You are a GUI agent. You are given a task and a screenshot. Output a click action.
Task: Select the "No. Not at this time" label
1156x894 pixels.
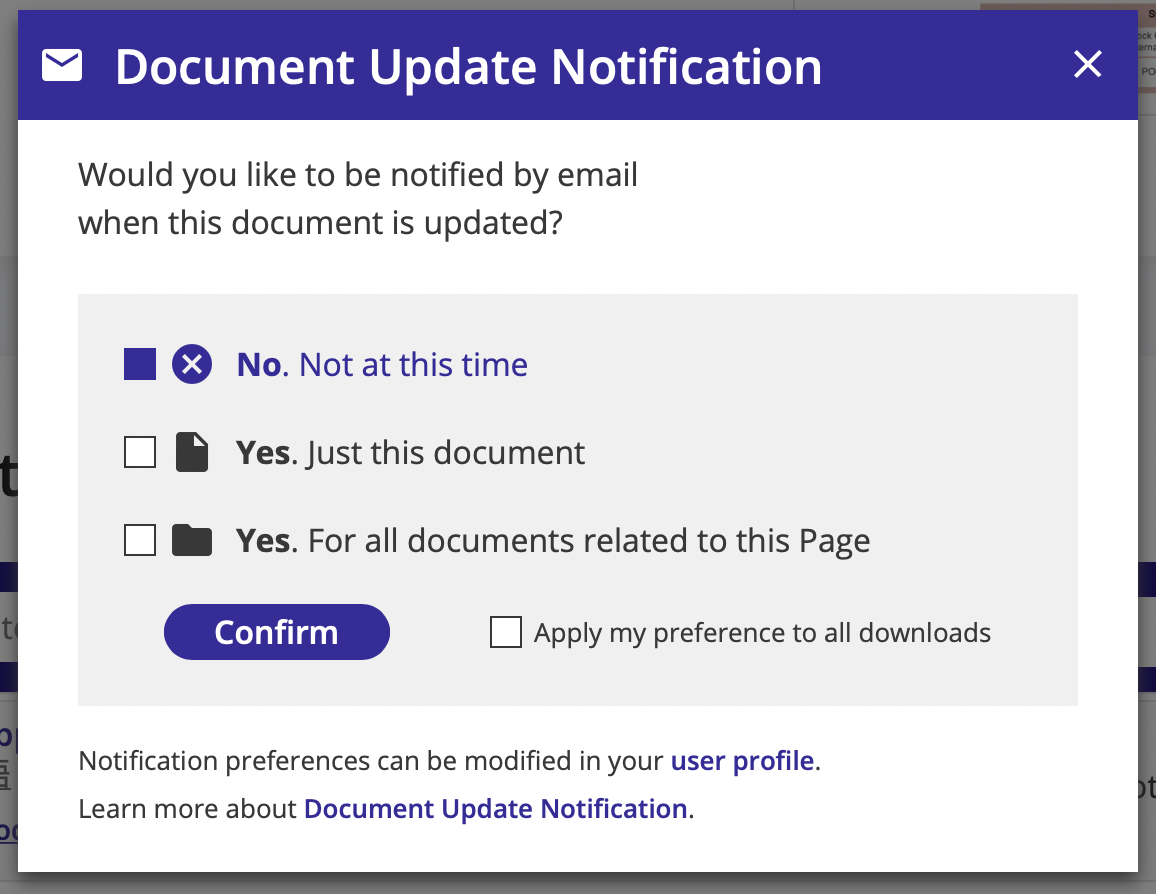coord(382,365)
